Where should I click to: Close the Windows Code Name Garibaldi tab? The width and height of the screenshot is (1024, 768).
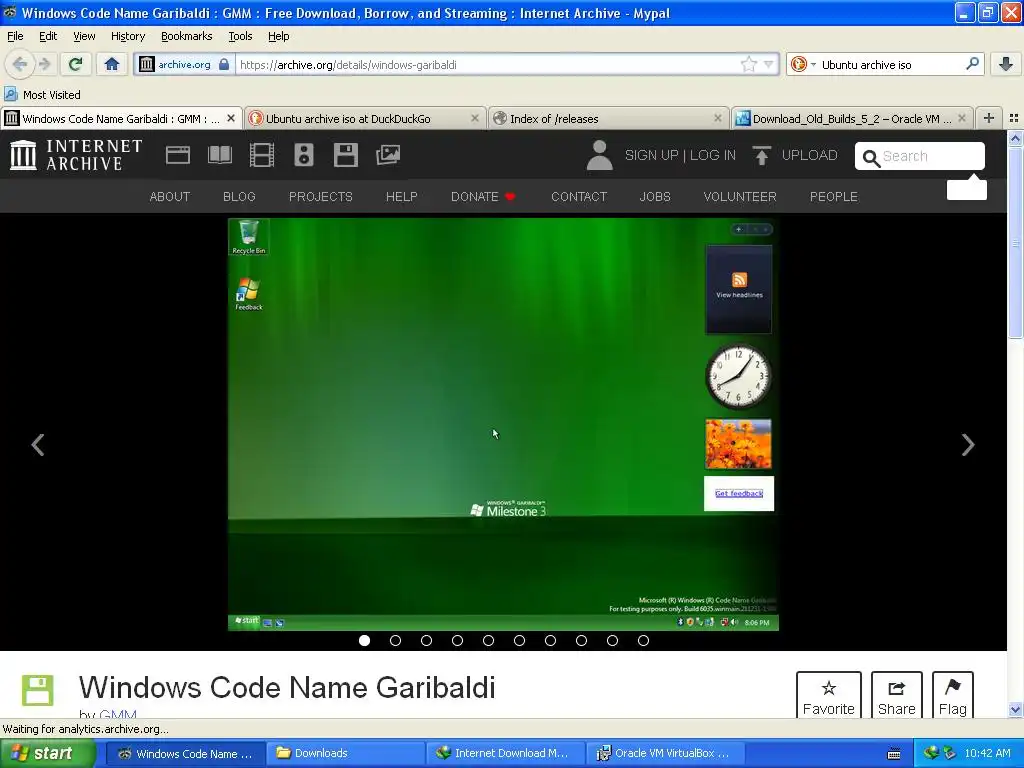pos(231,118)
